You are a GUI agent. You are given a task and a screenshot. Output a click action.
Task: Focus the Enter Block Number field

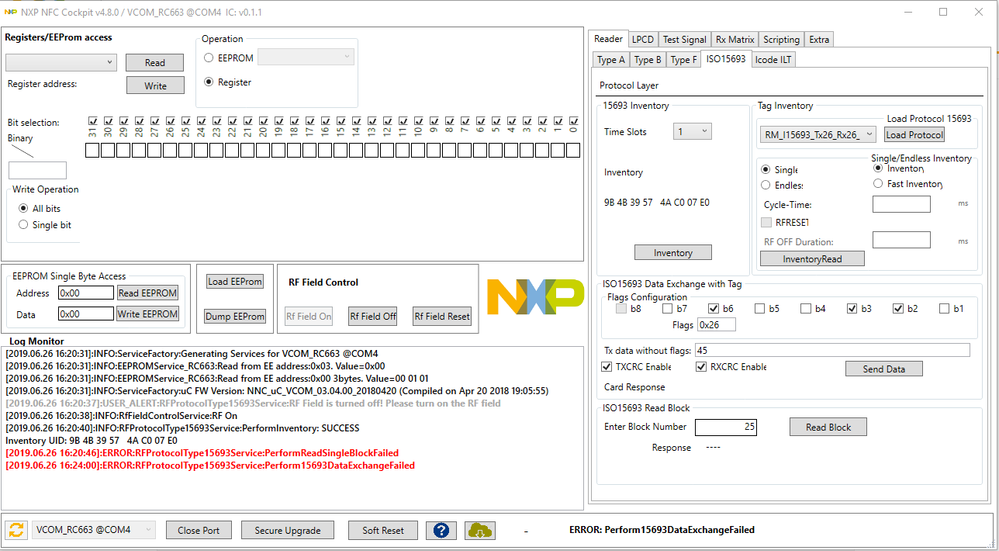(726, 427)
